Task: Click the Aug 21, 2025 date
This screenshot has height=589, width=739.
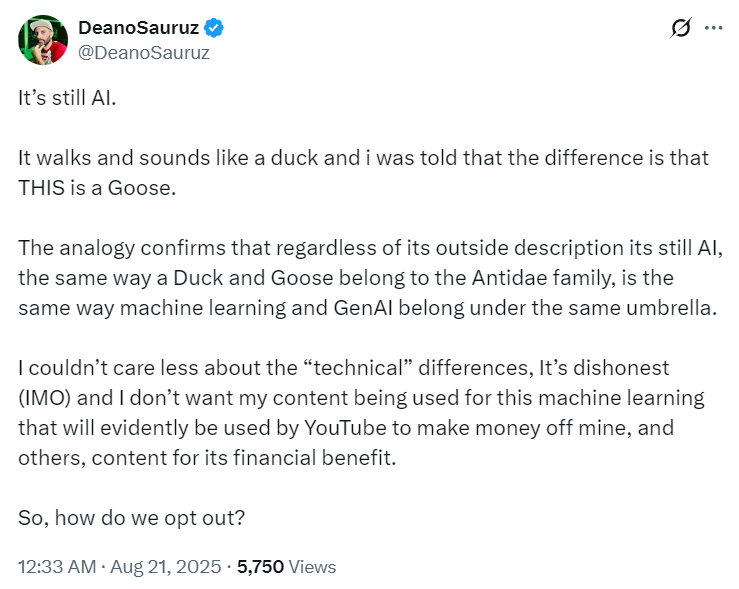Action: (165, 566)
